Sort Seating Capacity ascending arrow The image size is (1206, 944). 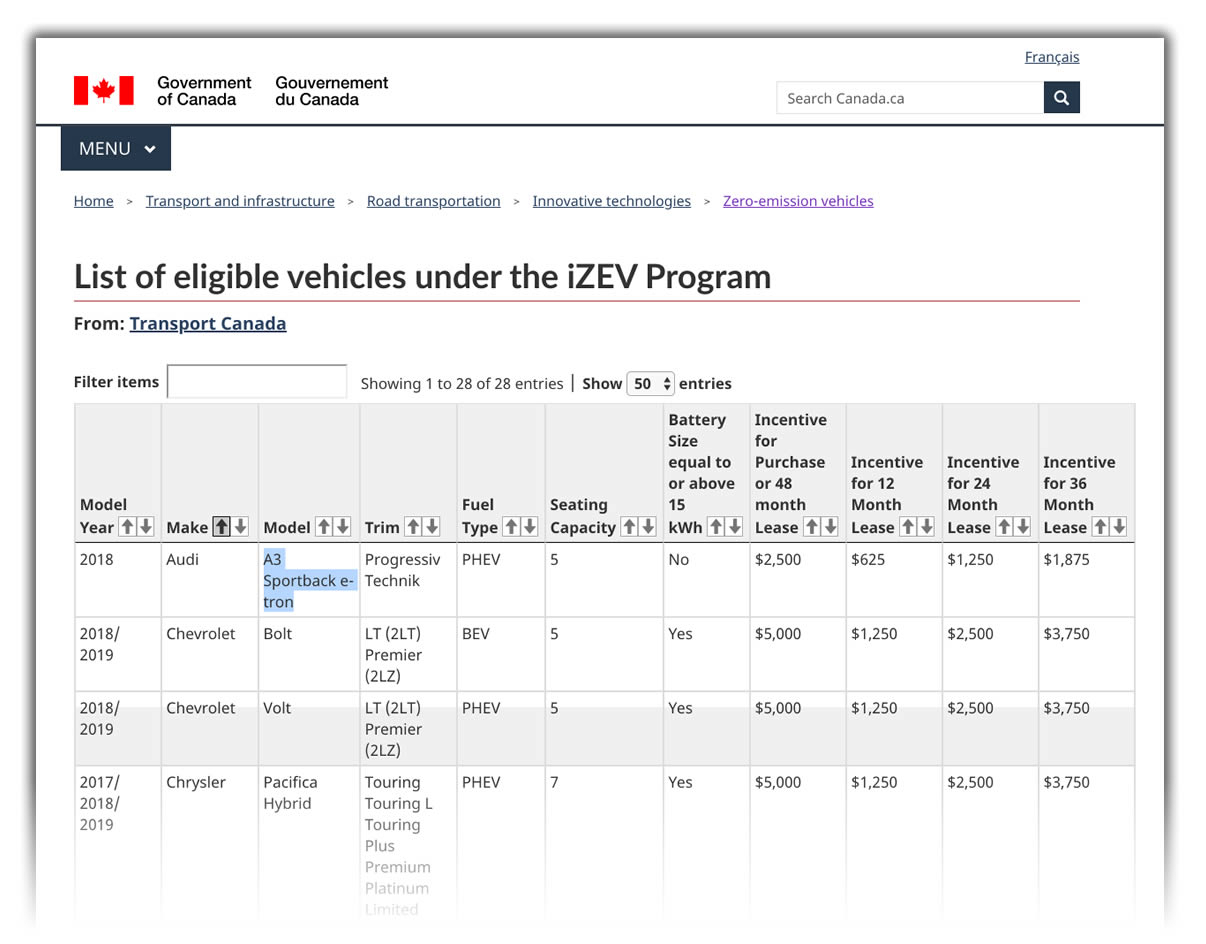click(629, 527)
